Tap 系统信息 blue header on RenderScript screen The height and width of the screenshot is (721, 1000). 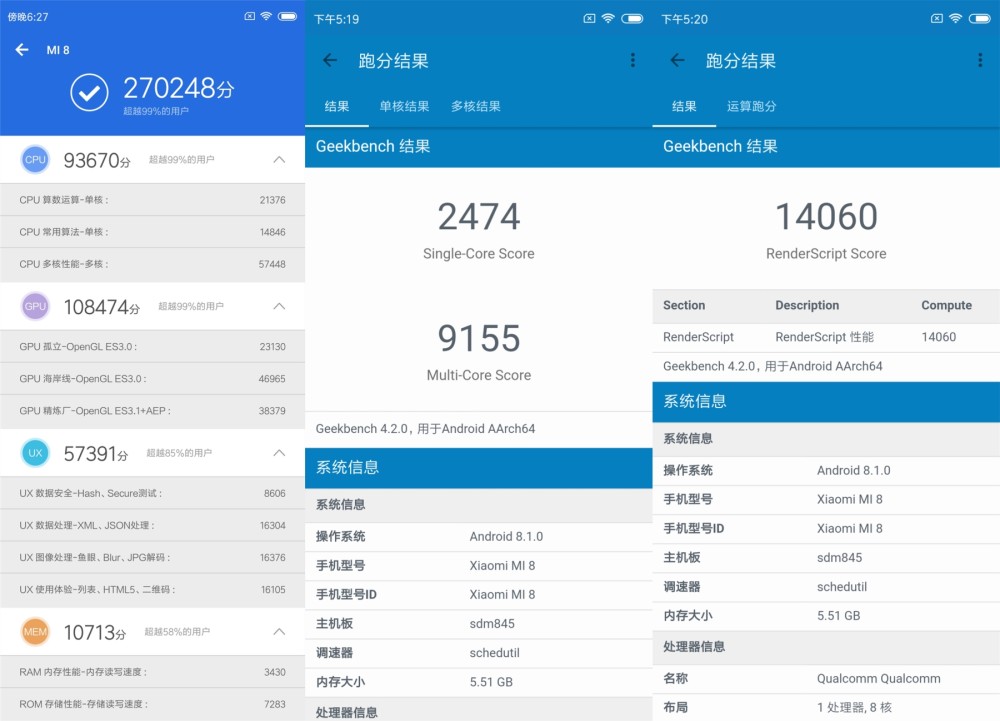tap(826, 402)
